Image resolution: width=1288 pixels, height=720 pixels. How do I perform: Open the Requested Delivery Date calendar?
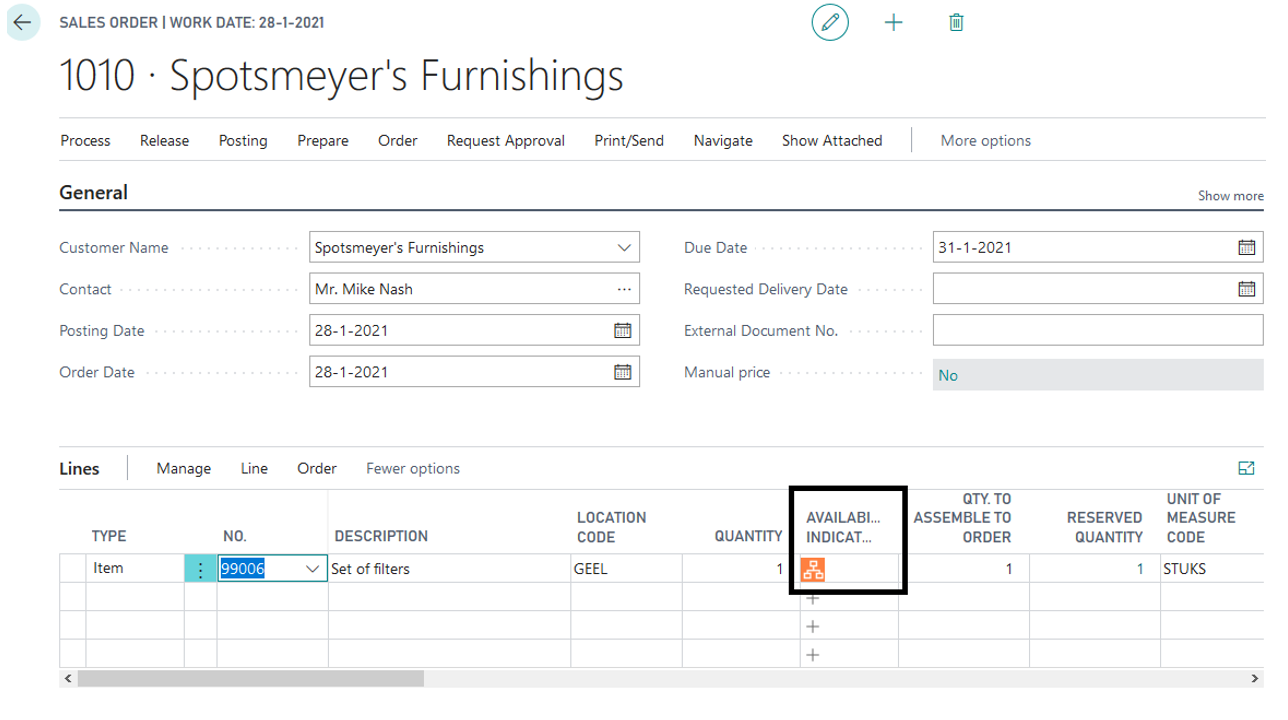coord(1246,289)
